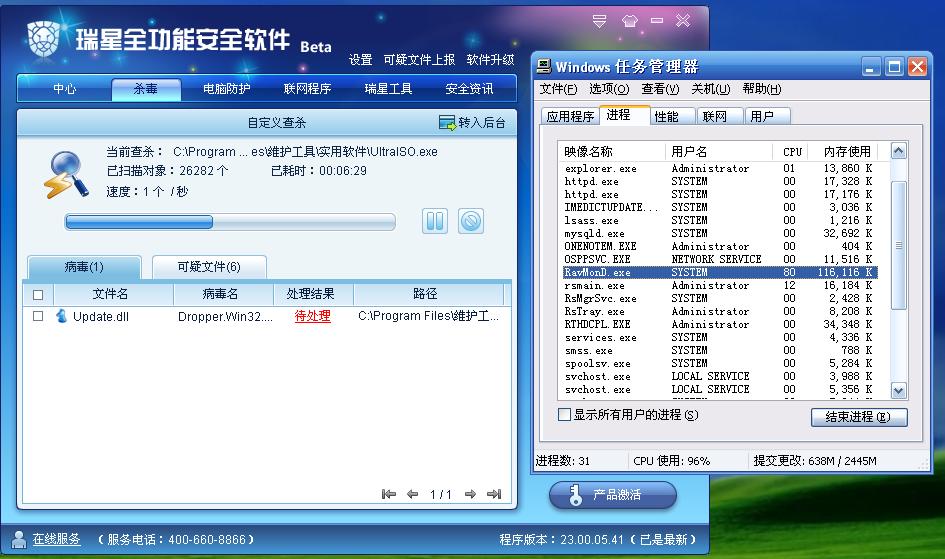Viewport: 945px width, 559px height.
Task: Sort processes by 映像名称 column
Action: click(611, 151)
